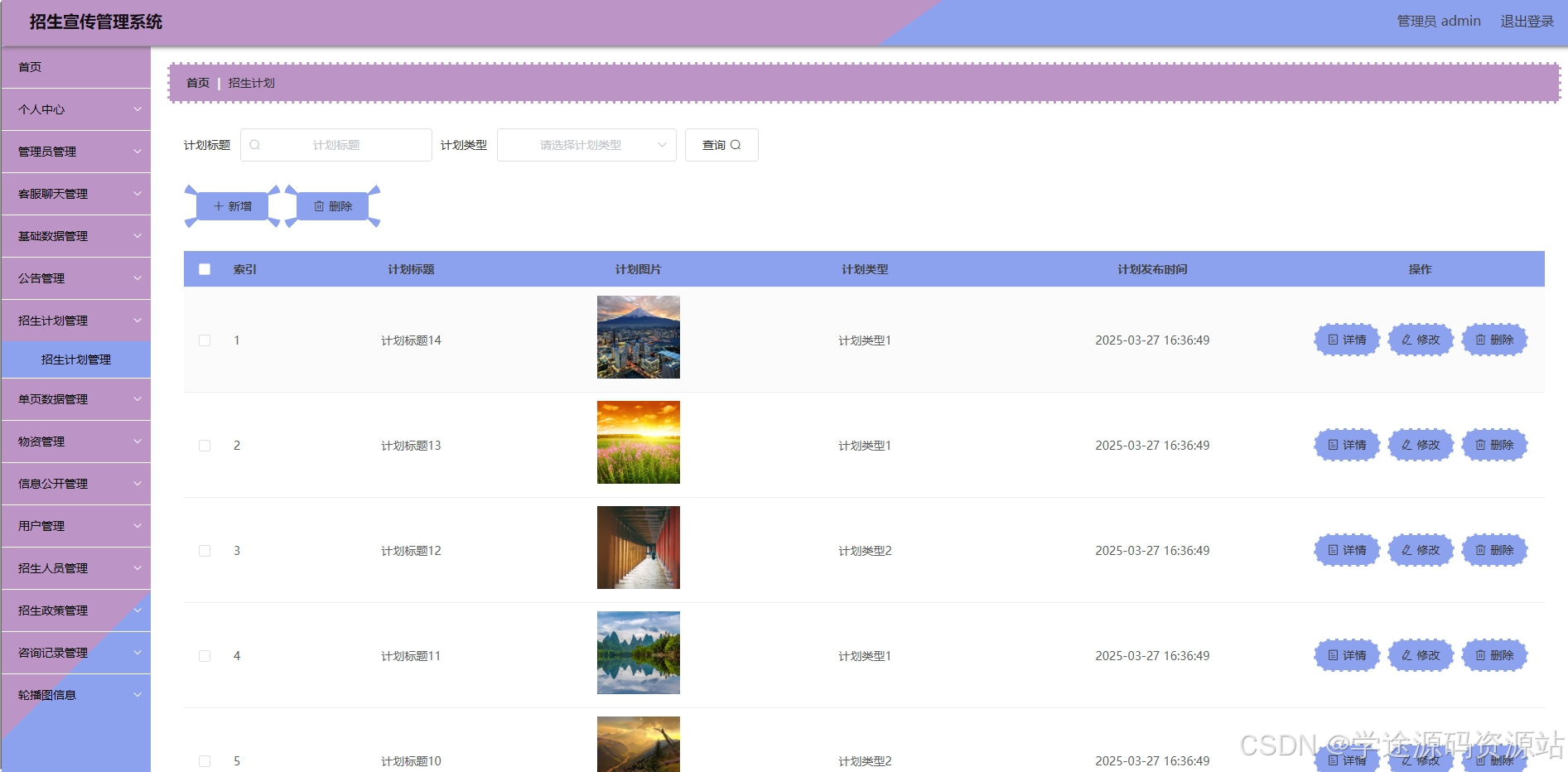Click 修改 for 计划标题13
Image resolution: width=1568 pixels, height=772 pixels.
(1421, 445)
